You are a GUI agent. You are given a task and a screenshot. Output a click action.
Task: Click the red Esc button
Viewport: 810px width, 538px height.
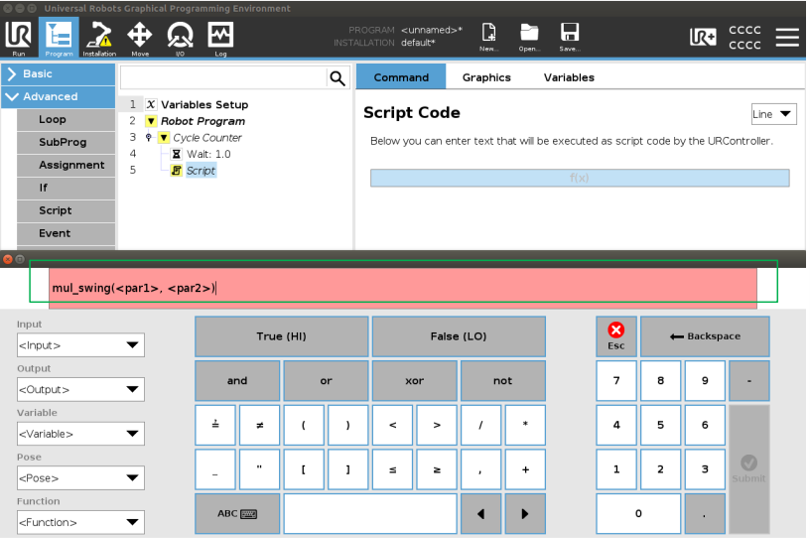tap(616, 336)
